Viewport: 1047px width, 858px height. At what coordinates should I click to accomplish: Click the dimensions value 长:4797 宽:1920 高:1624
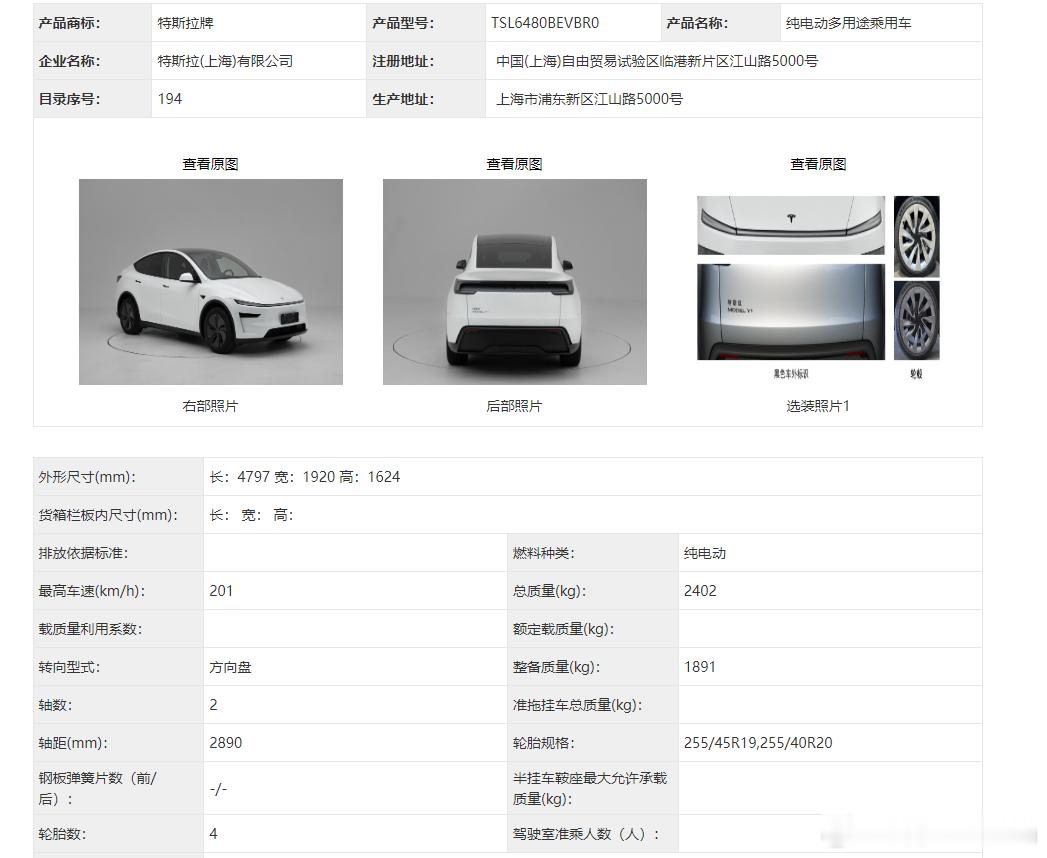tap(304, 477)
